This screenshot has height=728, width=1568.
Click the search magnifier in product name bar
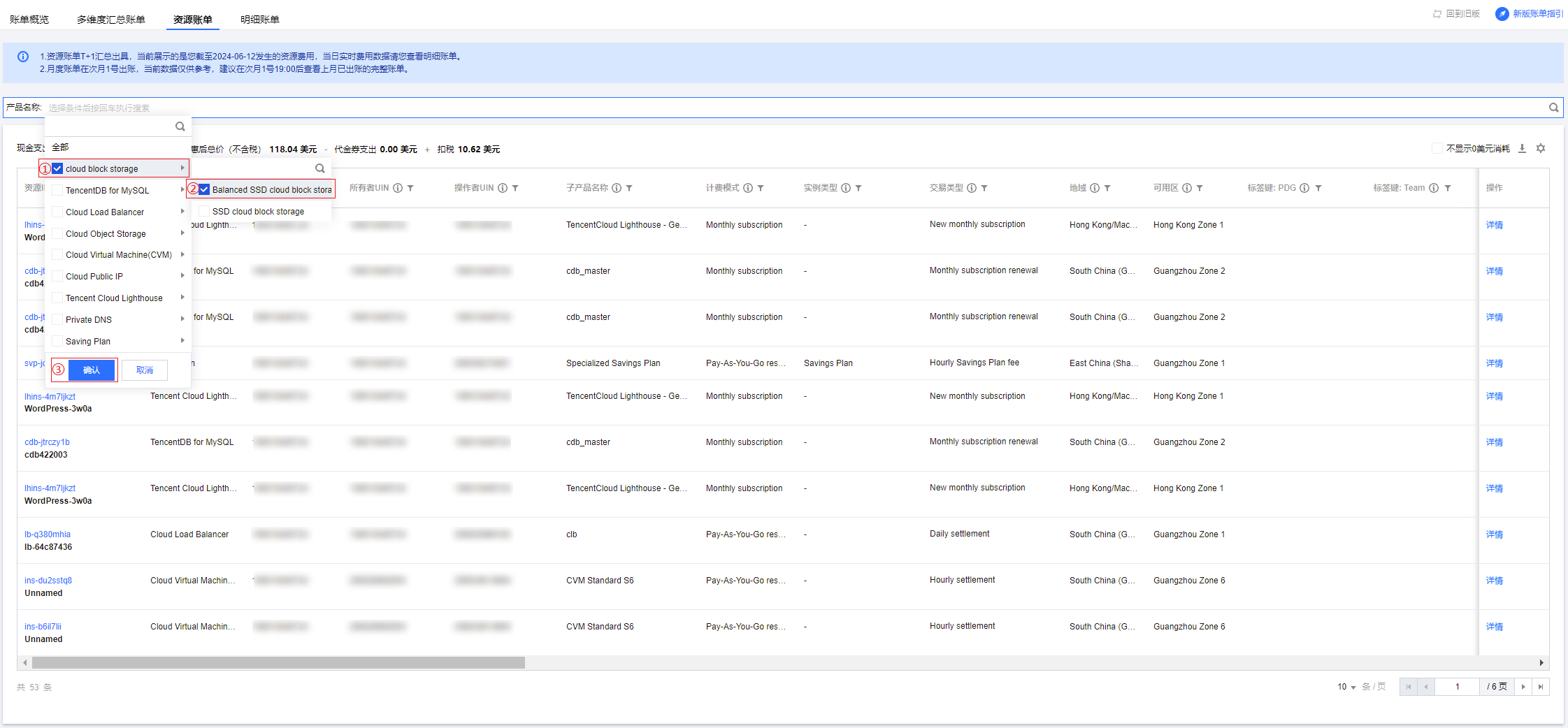(x=1553, y=108)
